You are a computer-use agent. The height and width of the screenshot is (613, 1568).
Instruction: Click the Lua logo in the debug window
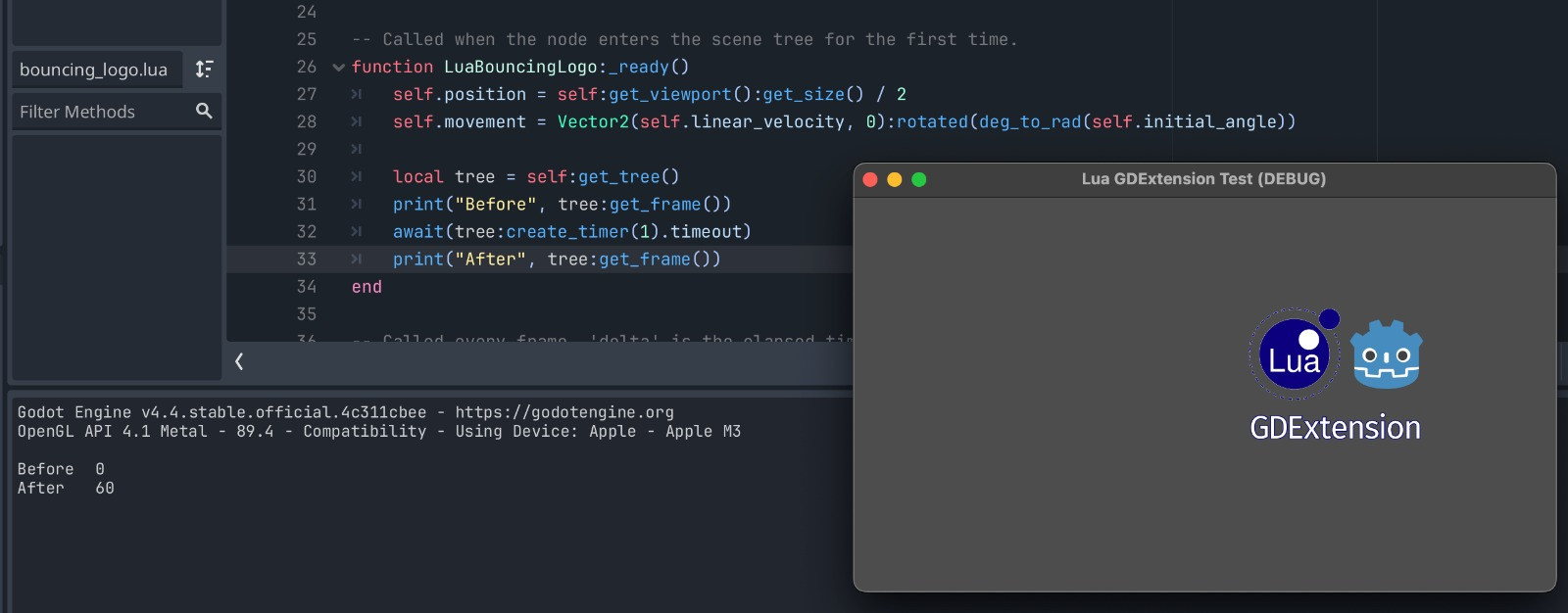coord(1295,354)
